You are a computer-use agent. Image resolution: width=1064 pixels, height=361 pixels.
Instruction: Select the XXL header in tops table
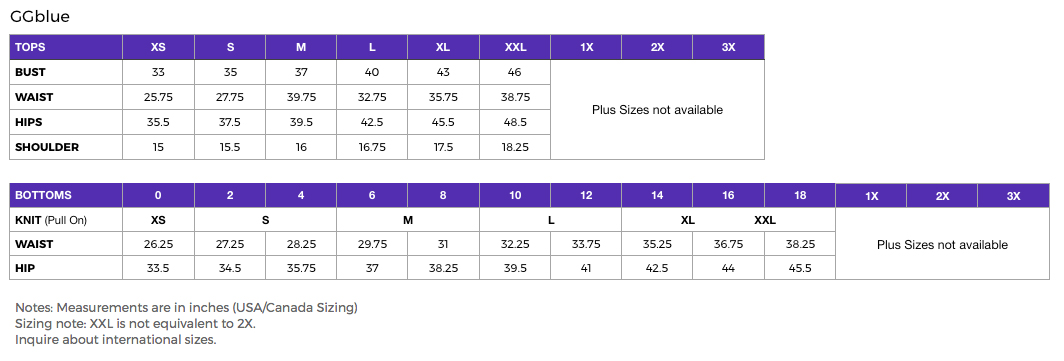(515, 48)
